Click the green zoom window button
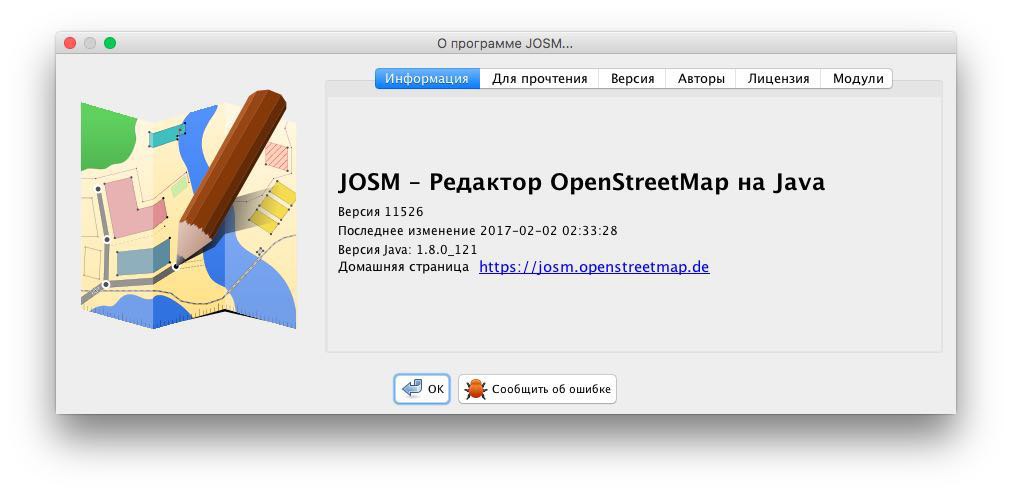Screen dimensions: 1012x494 pyautogui.click(x=110, y=43)
